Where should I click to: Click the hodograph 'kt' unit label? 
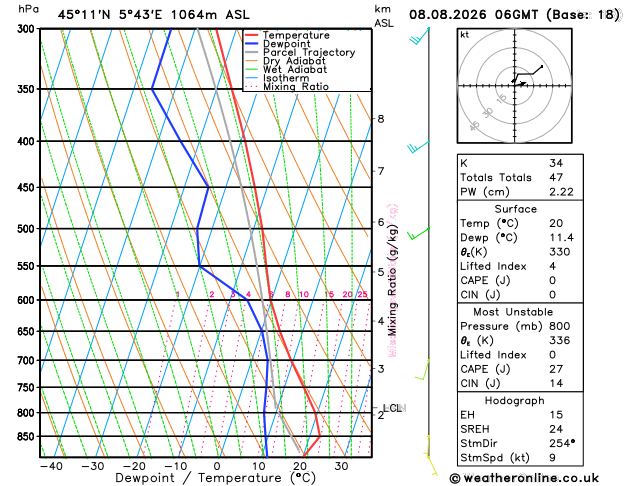click(x=465, y=35)
